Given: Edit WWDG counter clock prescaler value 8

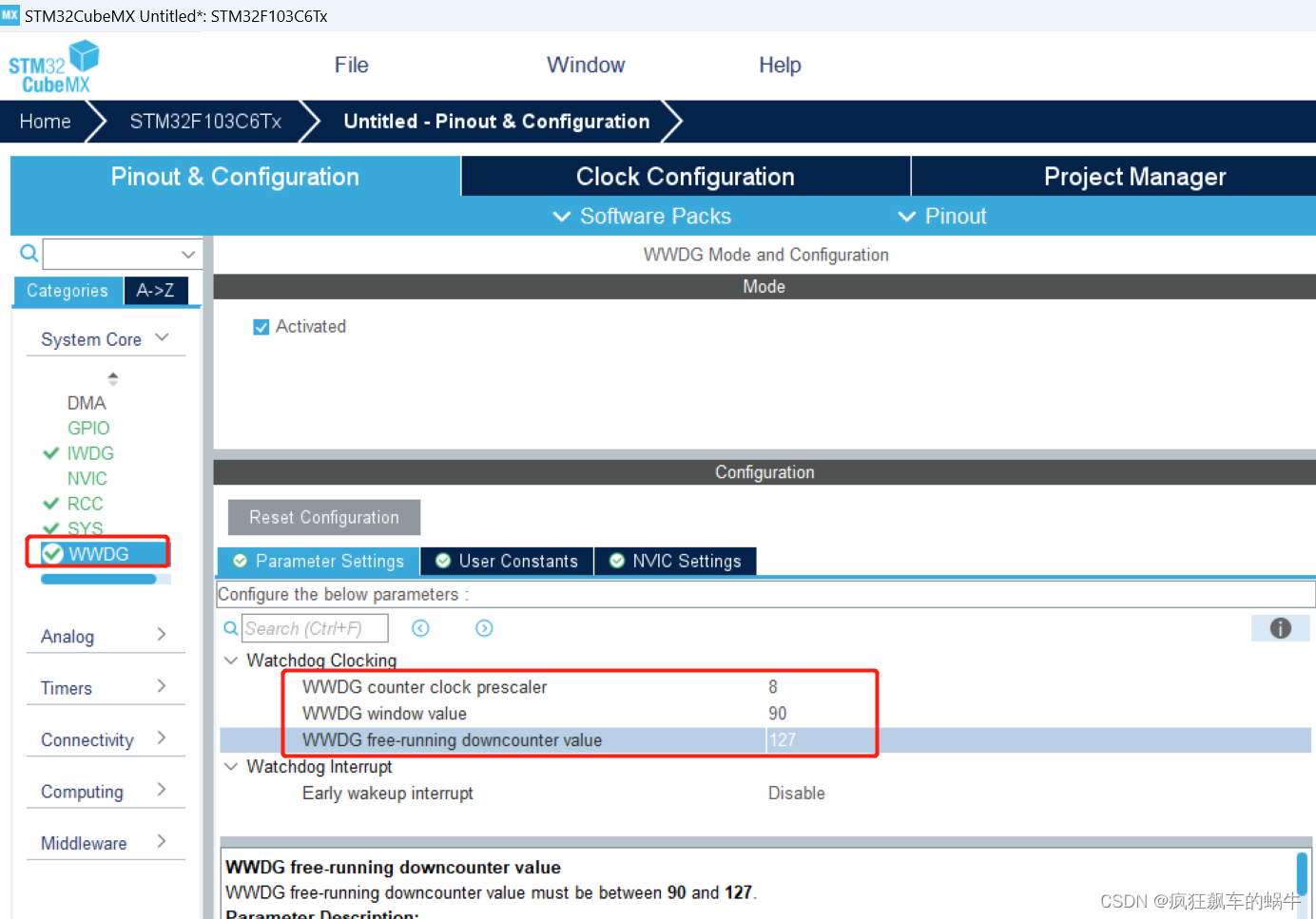Looking at the screenshot, I should tap(773, 687).
